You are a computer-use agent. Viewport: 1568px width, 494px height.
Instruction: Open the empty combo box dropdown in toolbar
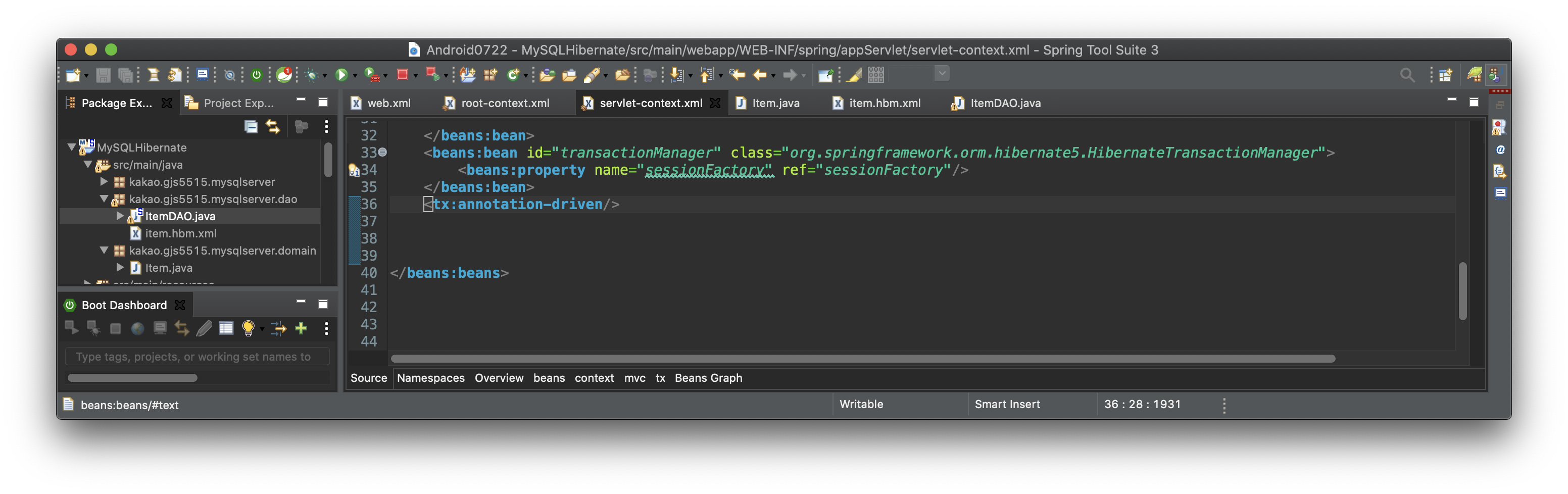(x=941, y=74)
